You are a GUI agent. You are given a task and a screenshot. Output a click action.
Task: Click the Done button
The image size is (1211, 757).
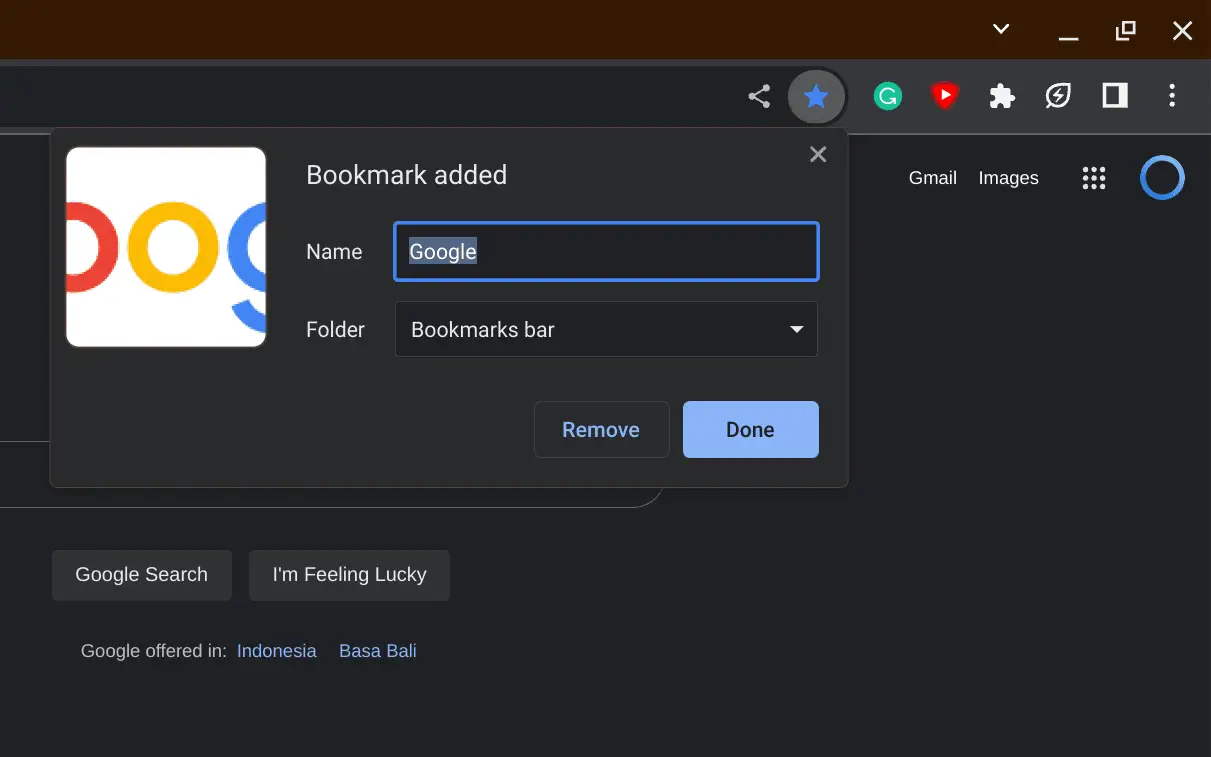pyautogui.click(x=750, y=429)
